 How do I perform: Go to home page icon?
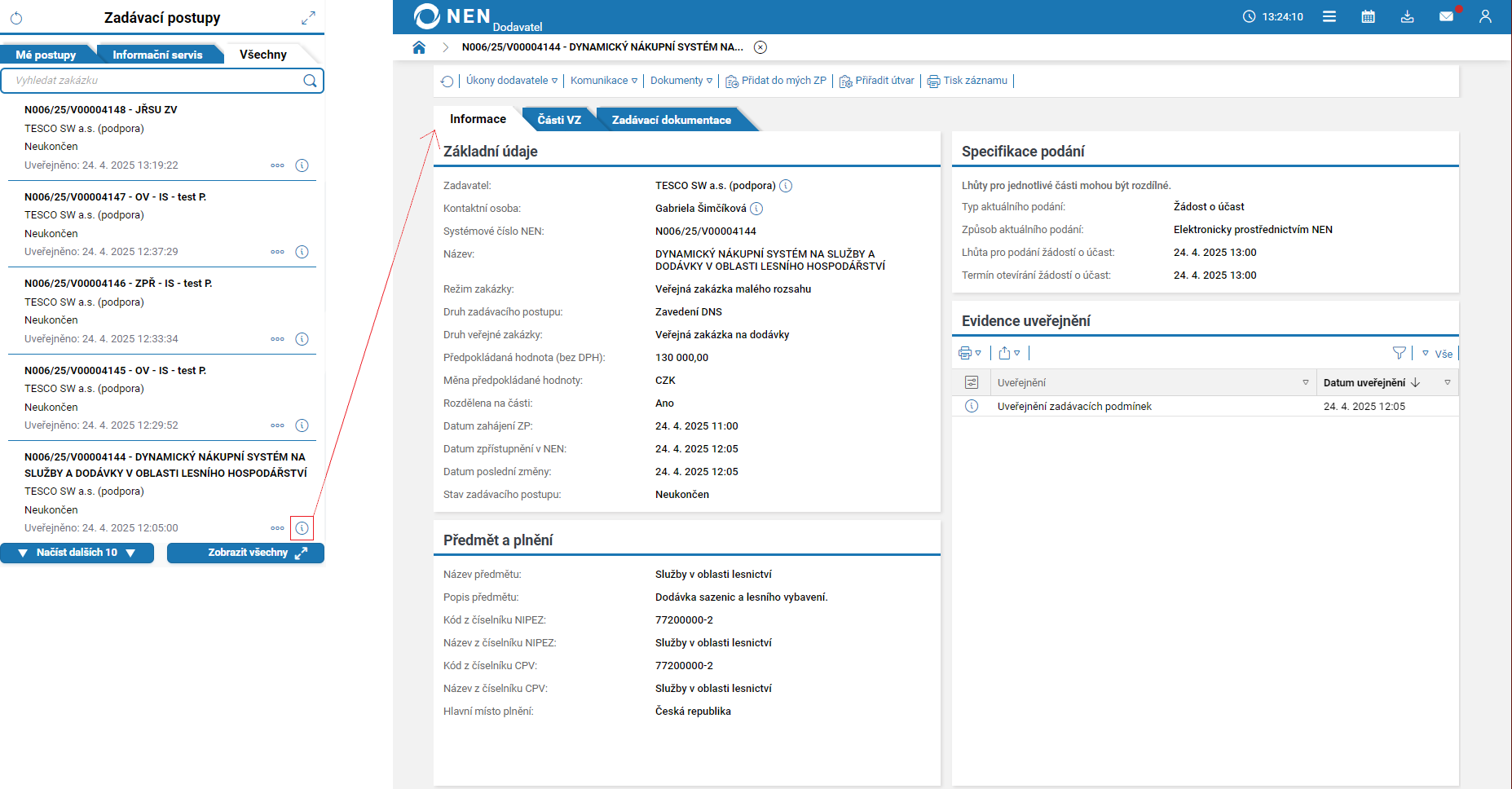click(419, 47)
